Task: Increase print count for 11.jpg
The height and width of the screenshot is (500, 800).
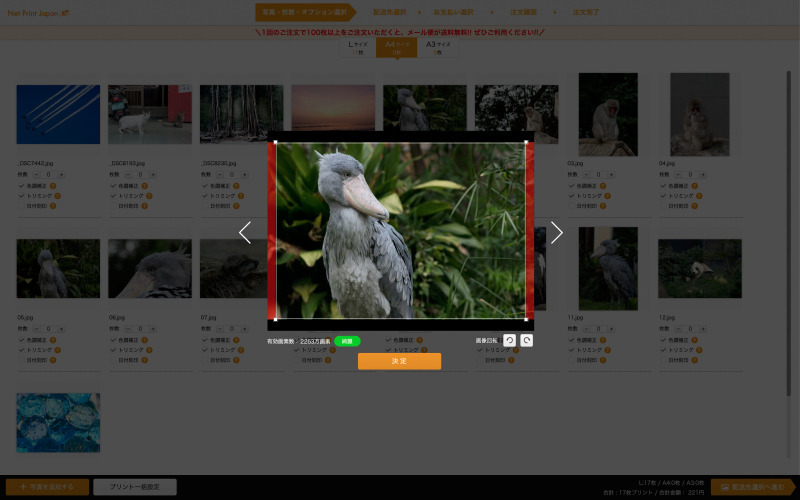Action: pos(611,329)
